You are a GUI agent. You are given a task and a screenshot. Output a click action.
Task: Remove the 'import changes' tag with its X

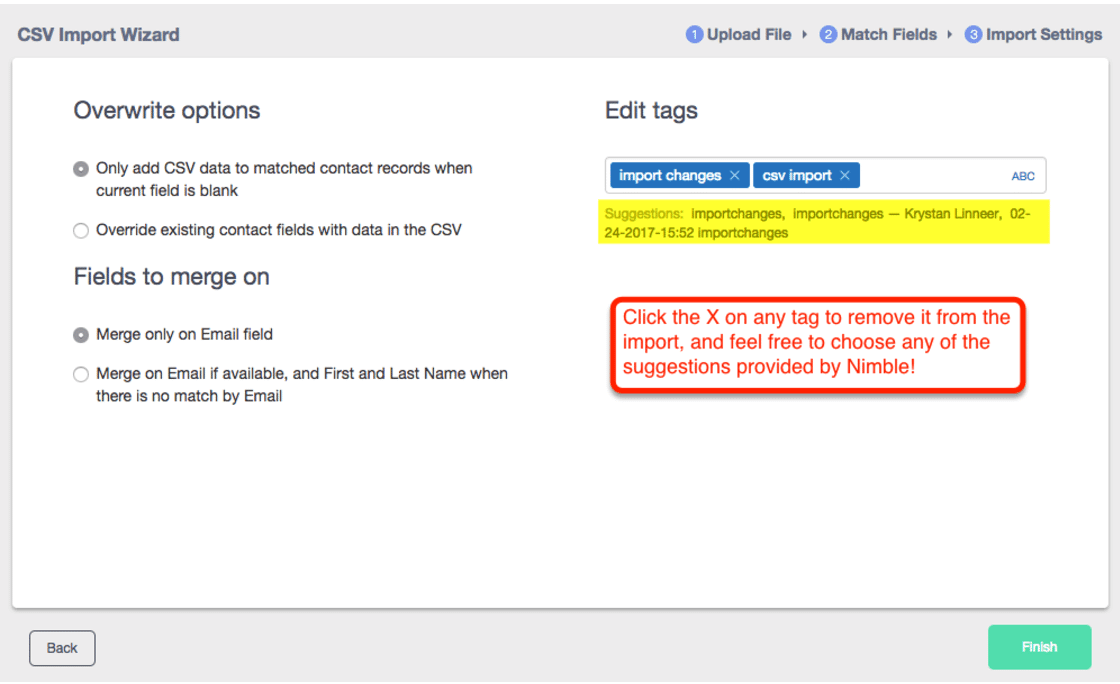735,176
